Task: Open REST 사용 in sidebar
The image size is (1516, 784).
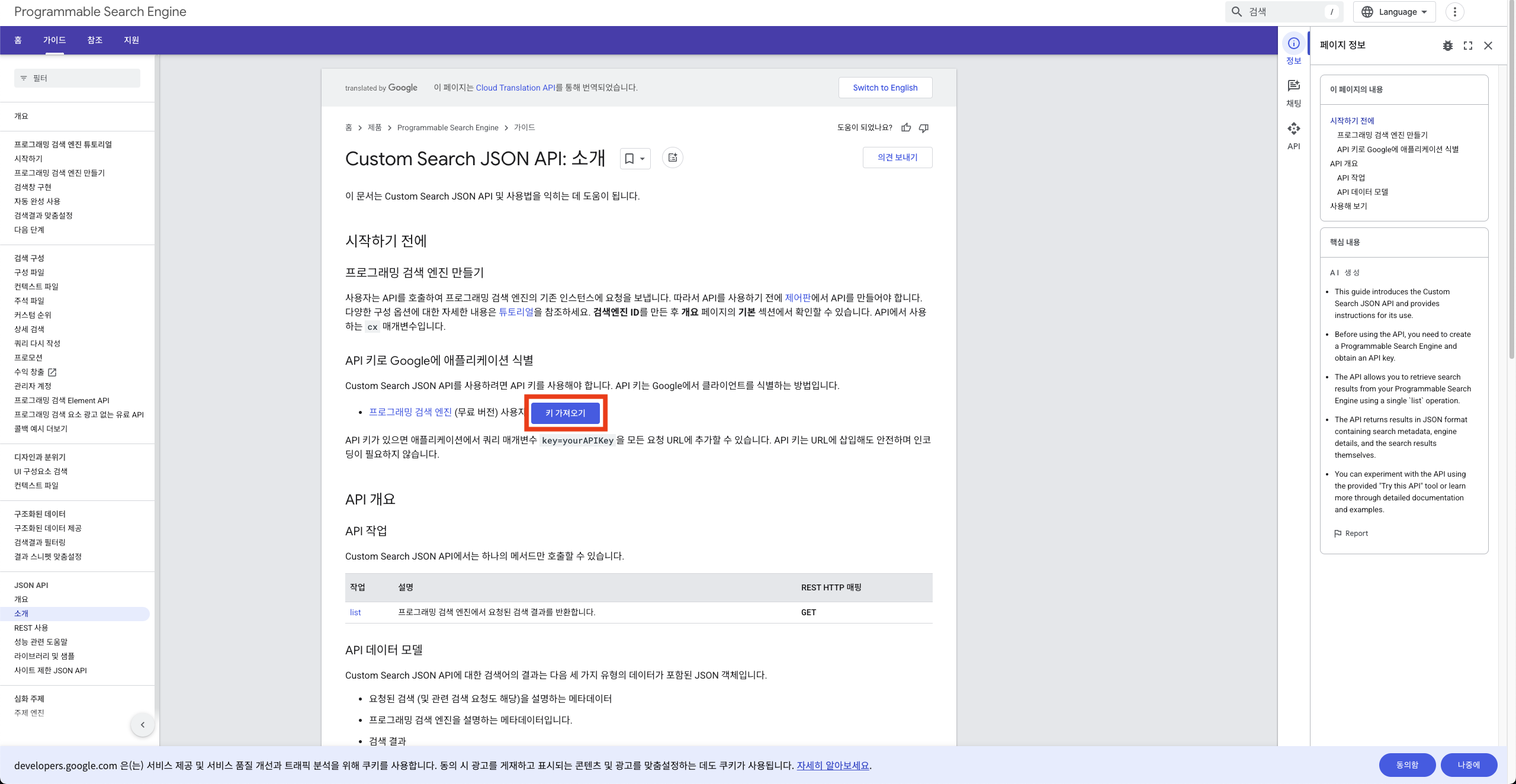Action: point(31,628)
